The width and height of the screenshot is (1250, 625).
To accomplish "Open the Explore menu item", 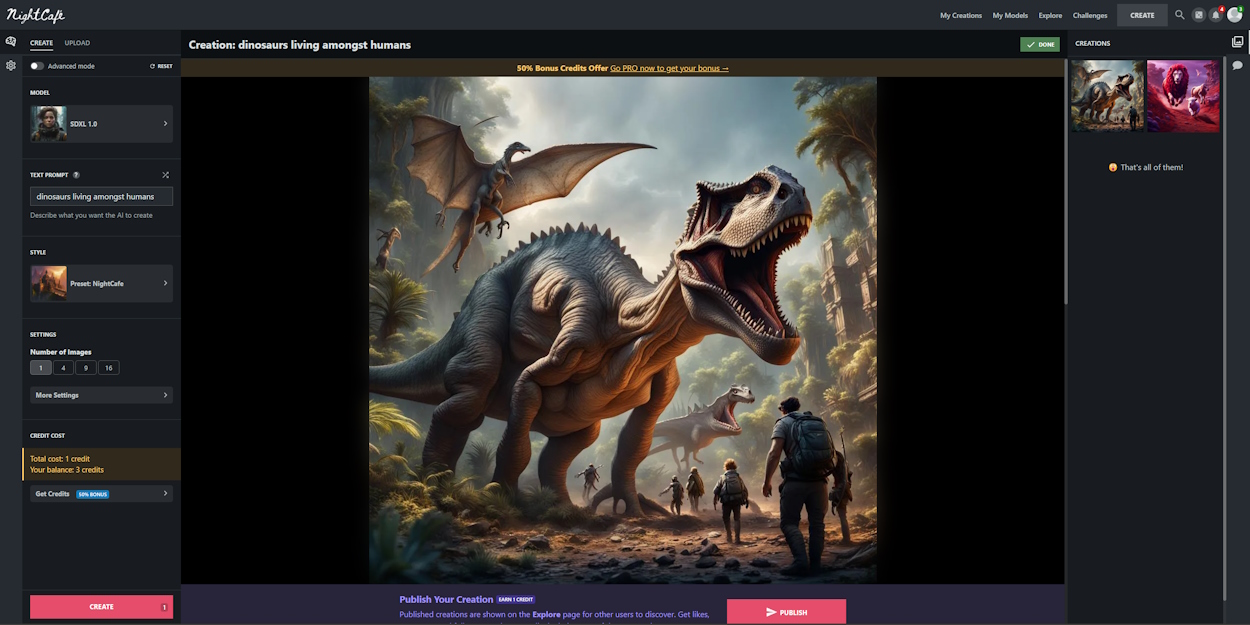I will [x=1050, y=15].
